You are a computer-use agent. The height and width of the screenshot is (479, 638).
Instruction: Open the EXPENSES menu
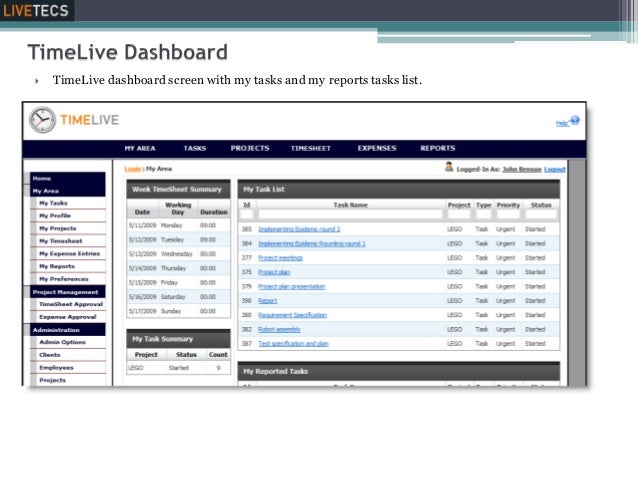[377, 148]
